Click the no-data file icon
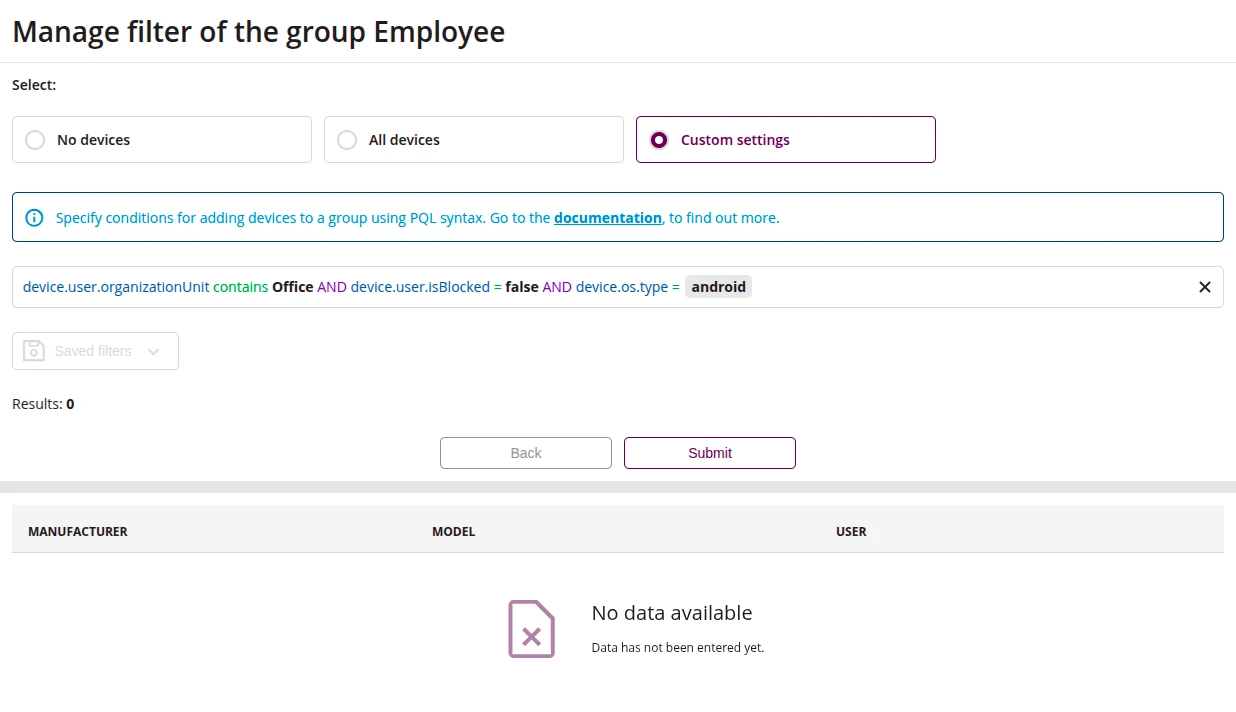This screenshot has height=712, width=1236. (531, 629)
